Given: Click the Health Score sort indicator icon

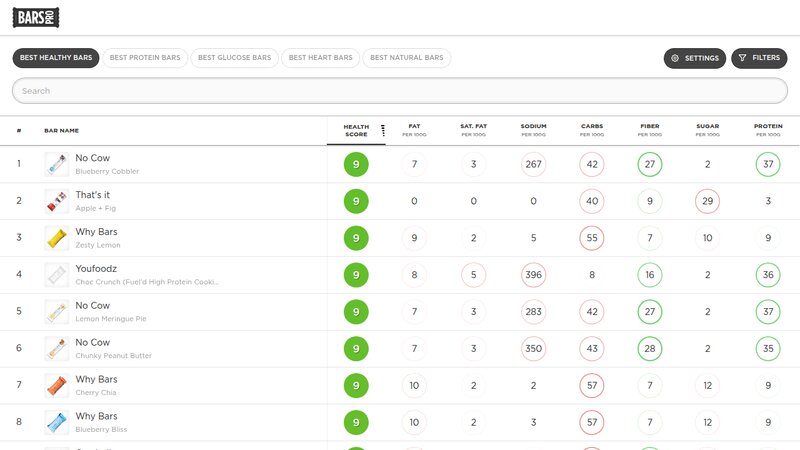Looking at the screenshot, I should pyautogui.click(x=383, y=131).
